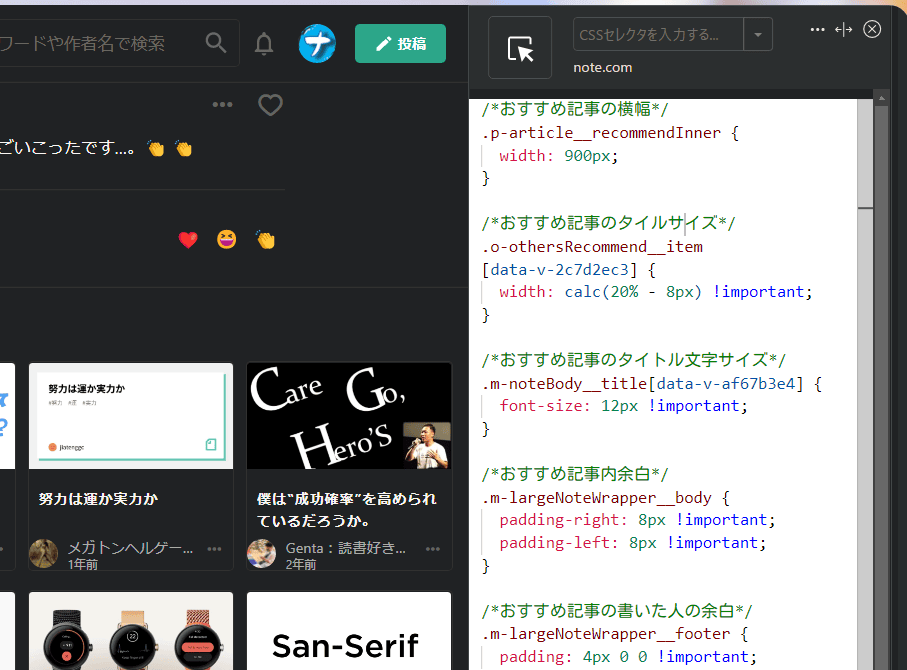Open article title 努力は運か実力か
The image size is (907, 670).
click(x=98, y=499)
